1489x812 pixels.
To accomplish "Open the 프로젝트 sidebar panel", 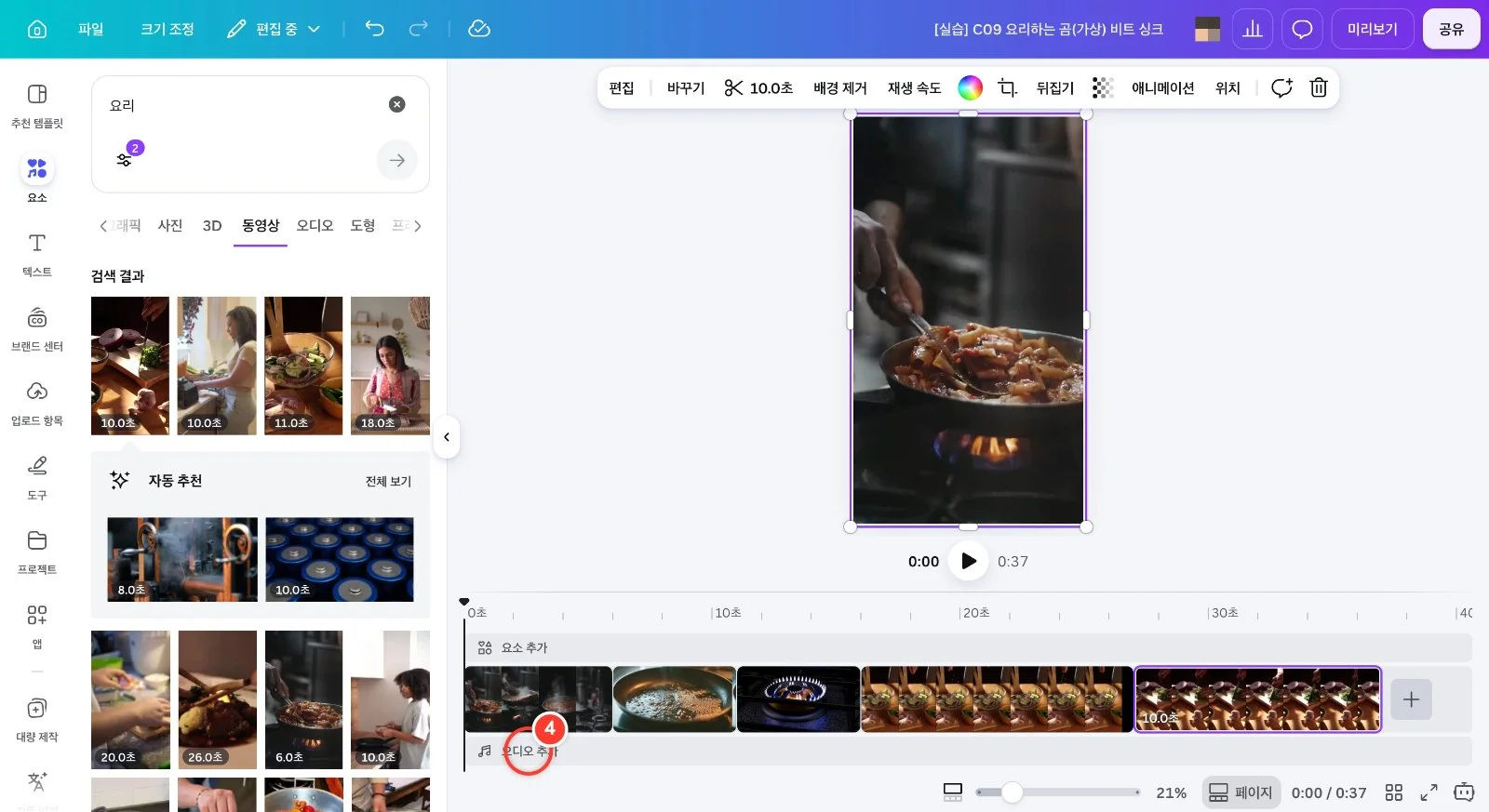I will pos(37,552).
